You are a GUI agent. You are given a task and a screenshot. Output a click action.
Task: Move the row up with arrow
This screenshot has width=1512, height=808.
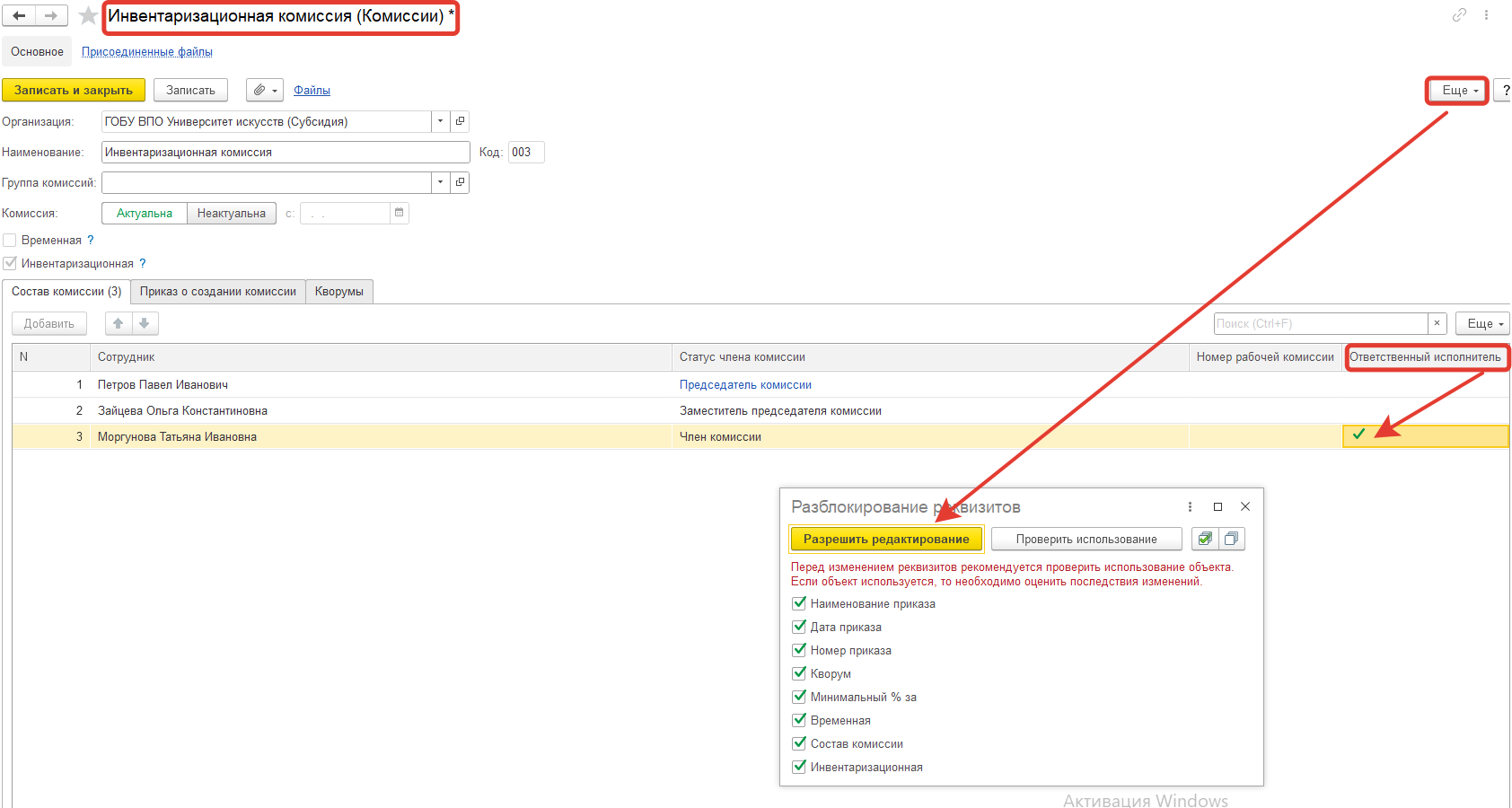point(119,323)
